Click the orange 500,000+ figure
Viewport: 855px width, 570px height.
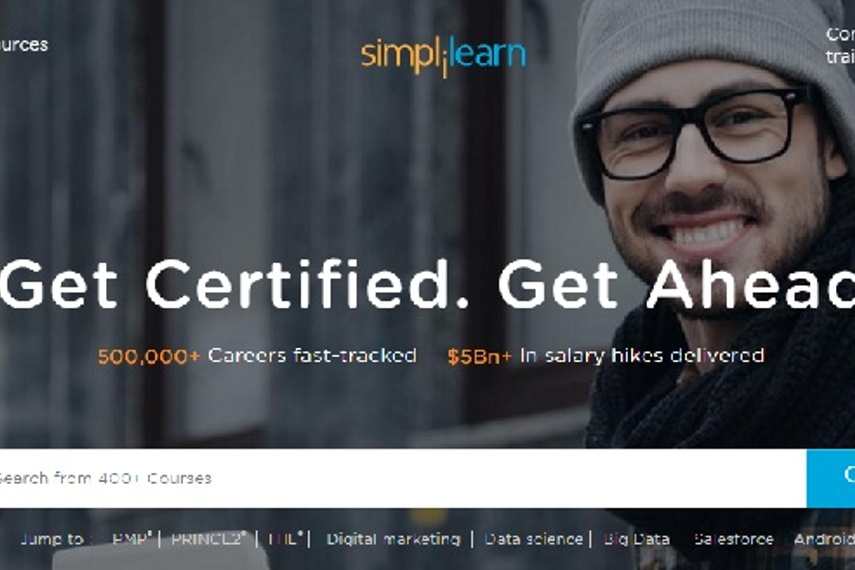click(x=149, y=357)
